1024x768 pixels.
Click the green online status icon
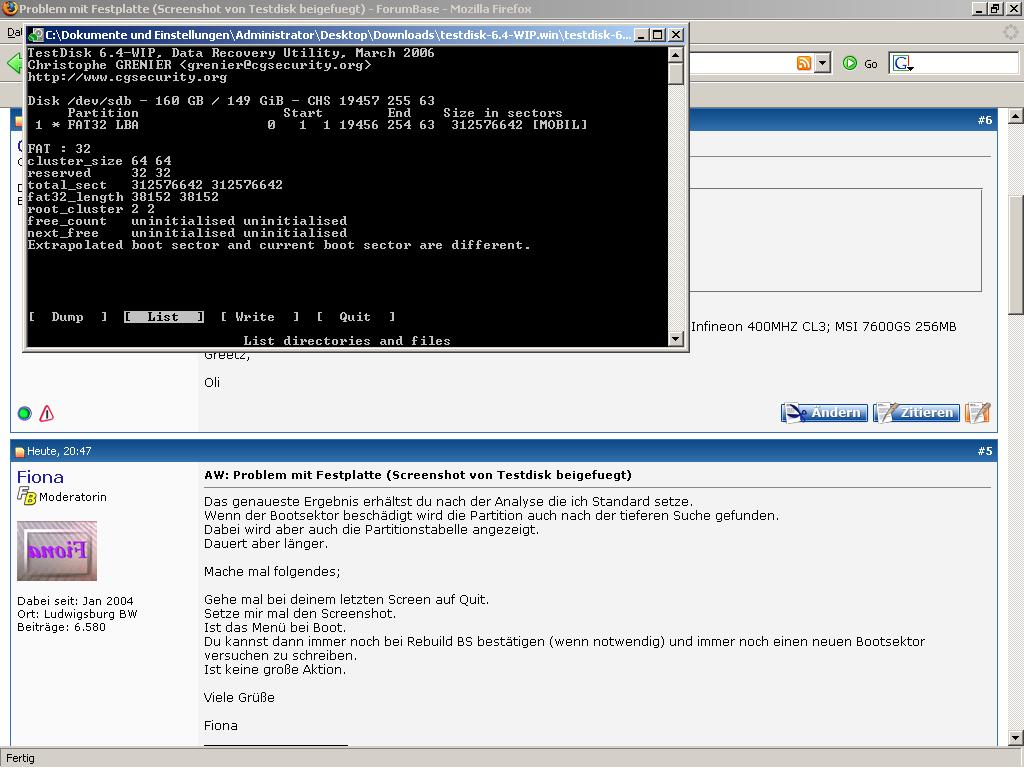[x=25, y=413]
